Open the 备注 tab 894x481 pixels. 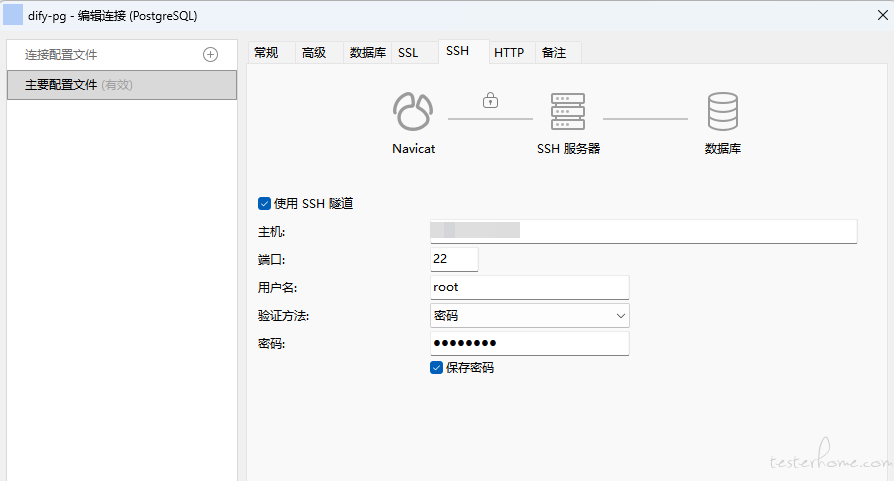[554, 52]
